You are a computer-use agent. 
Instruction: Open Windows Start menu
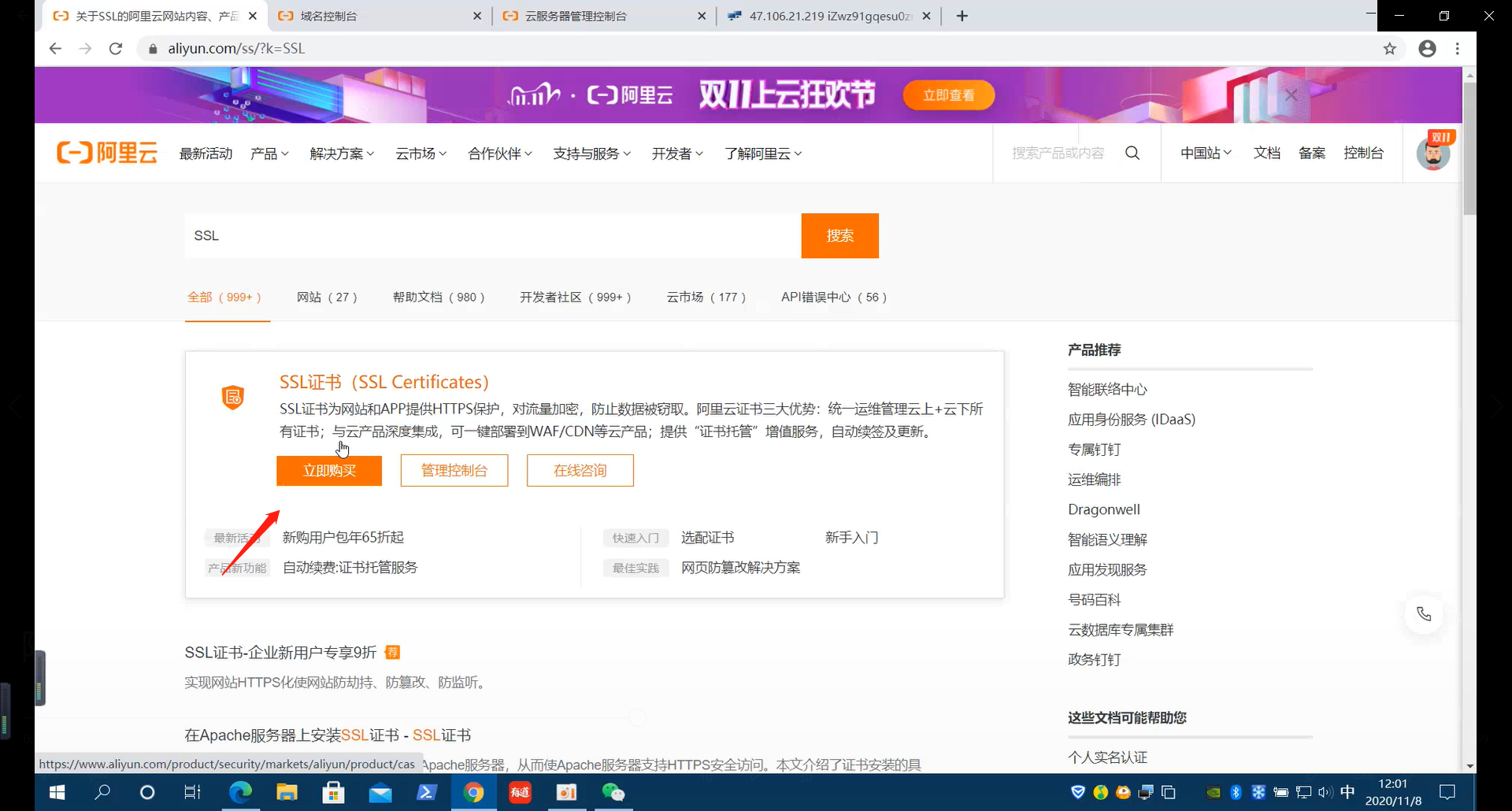click(57, 792)
